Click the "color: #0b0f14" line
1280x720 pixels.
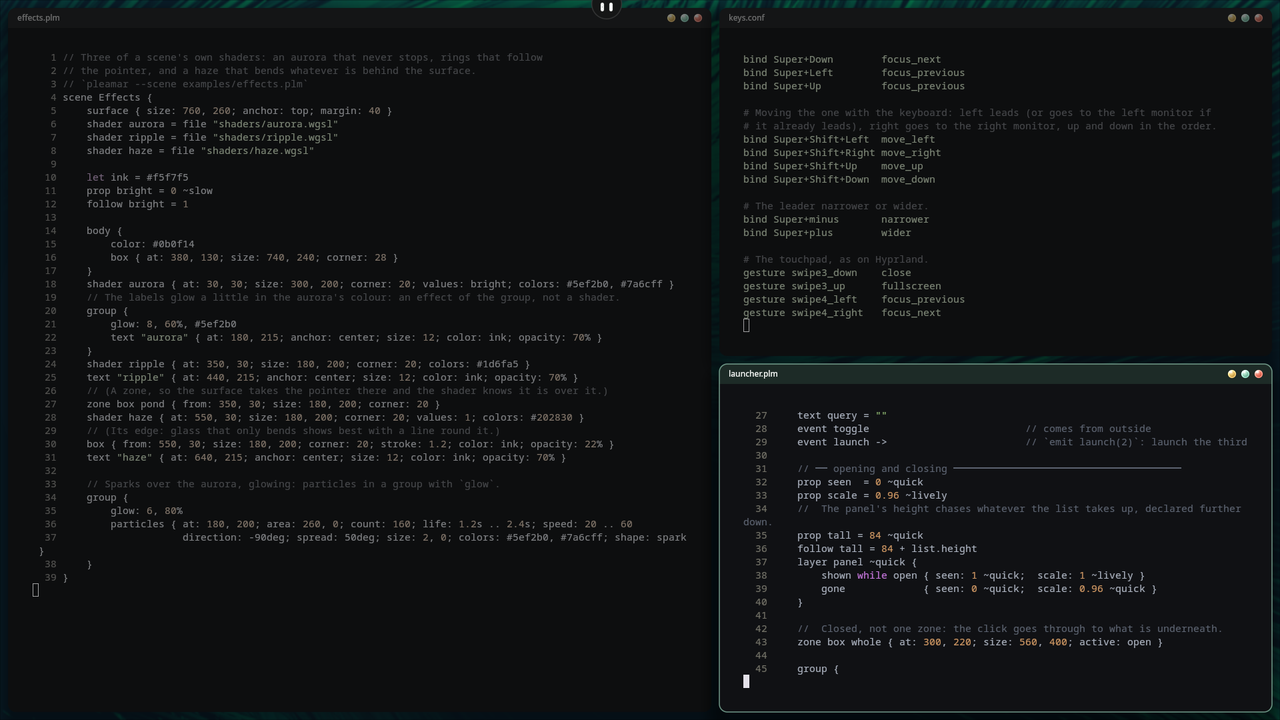(x=152, y=244)
